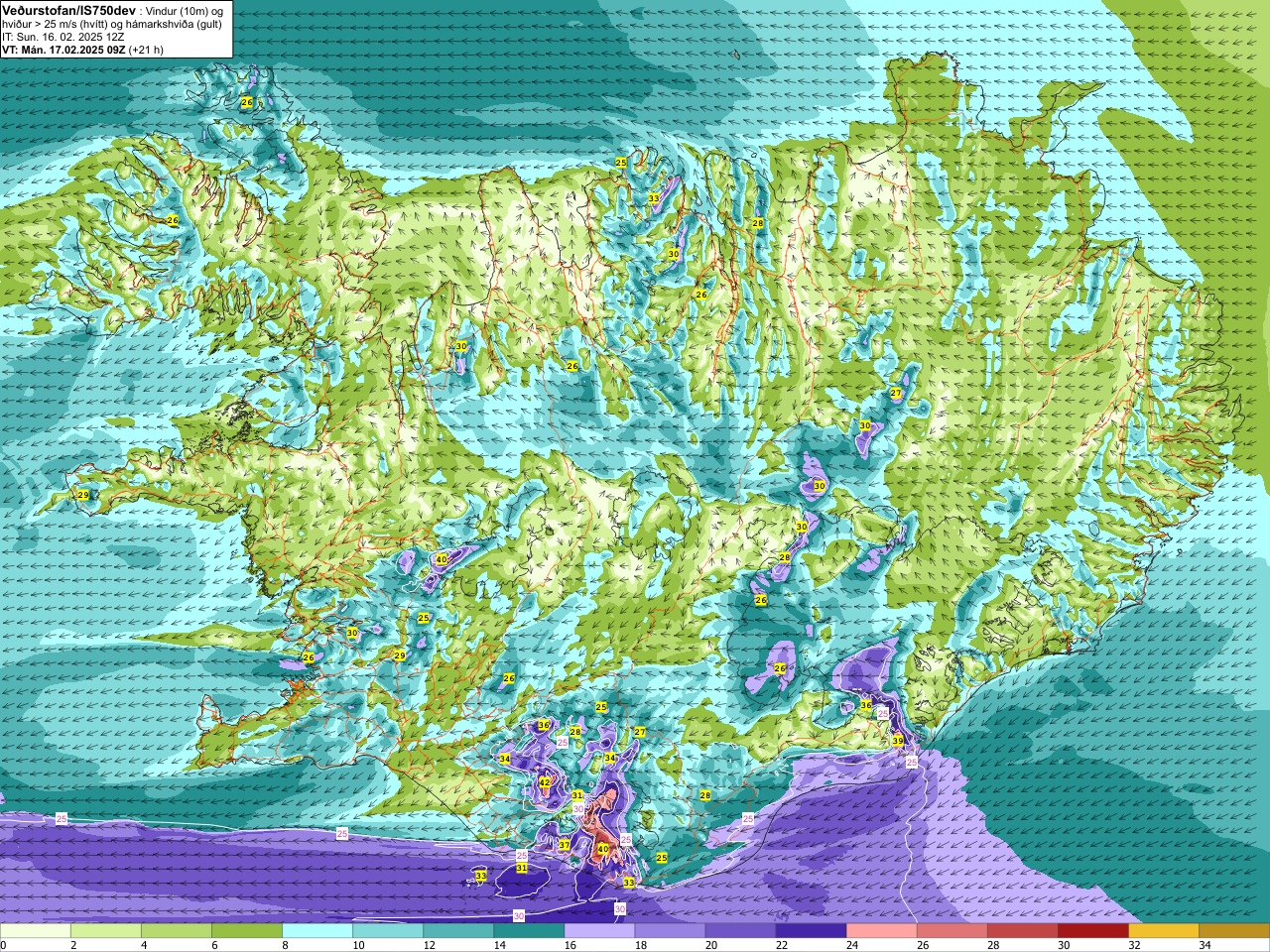Click the yellow "39" gust label

(x=898, y=741)
